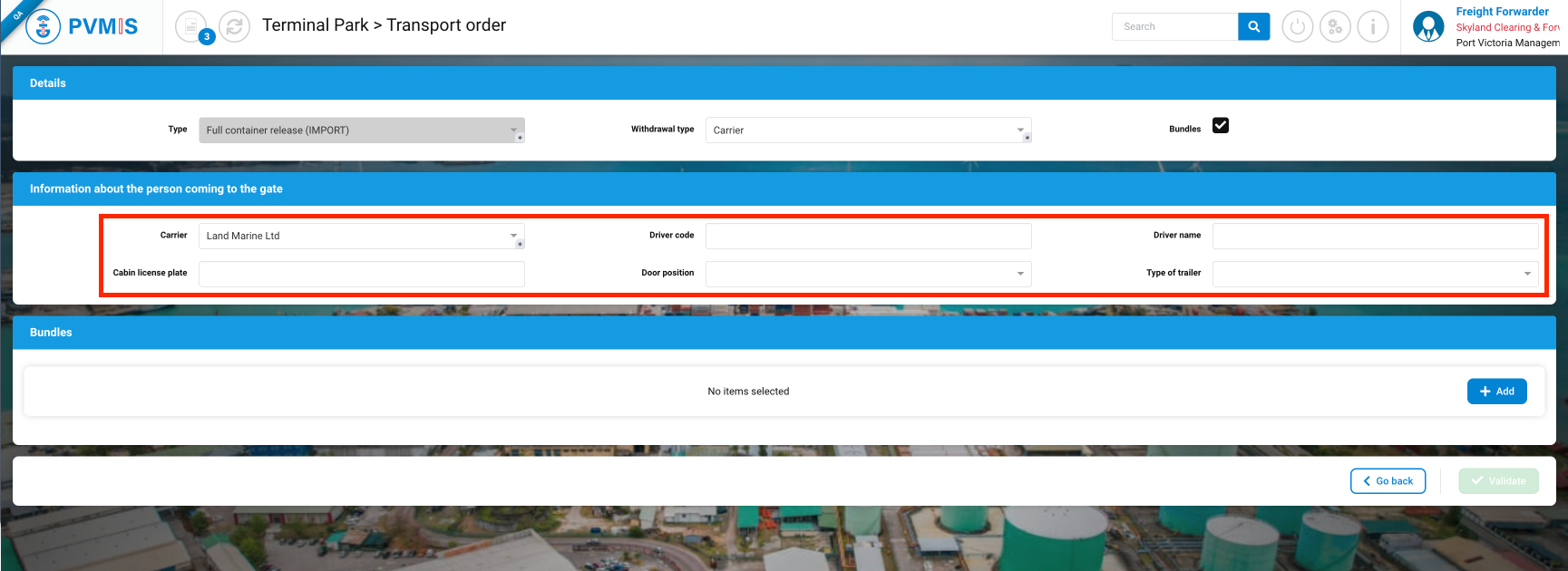Screen dimensions: 1568x571
Task: Click the Add bundle button
Action: coord(1496,392)
